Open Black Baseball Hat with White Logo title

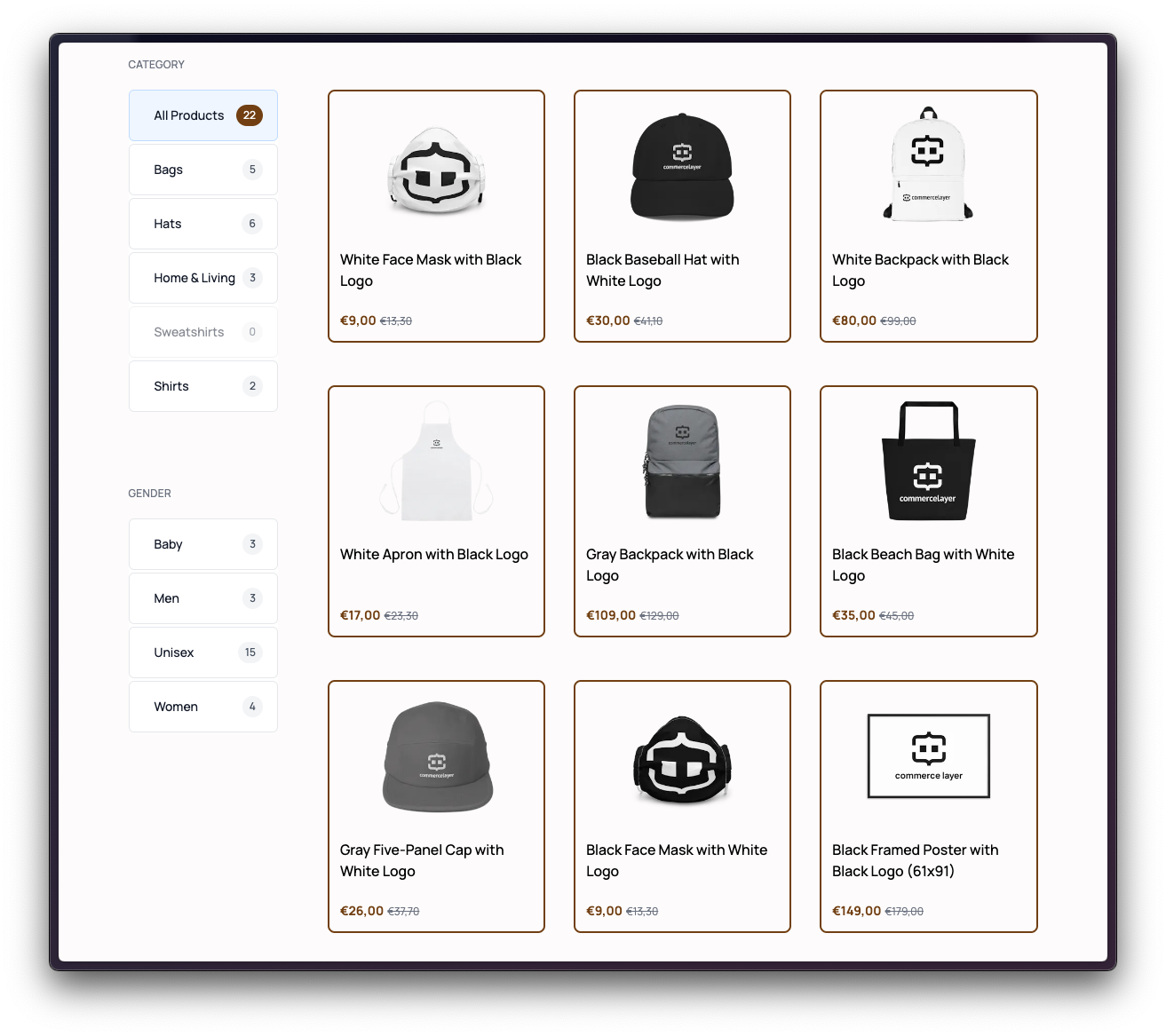[662, 270]
